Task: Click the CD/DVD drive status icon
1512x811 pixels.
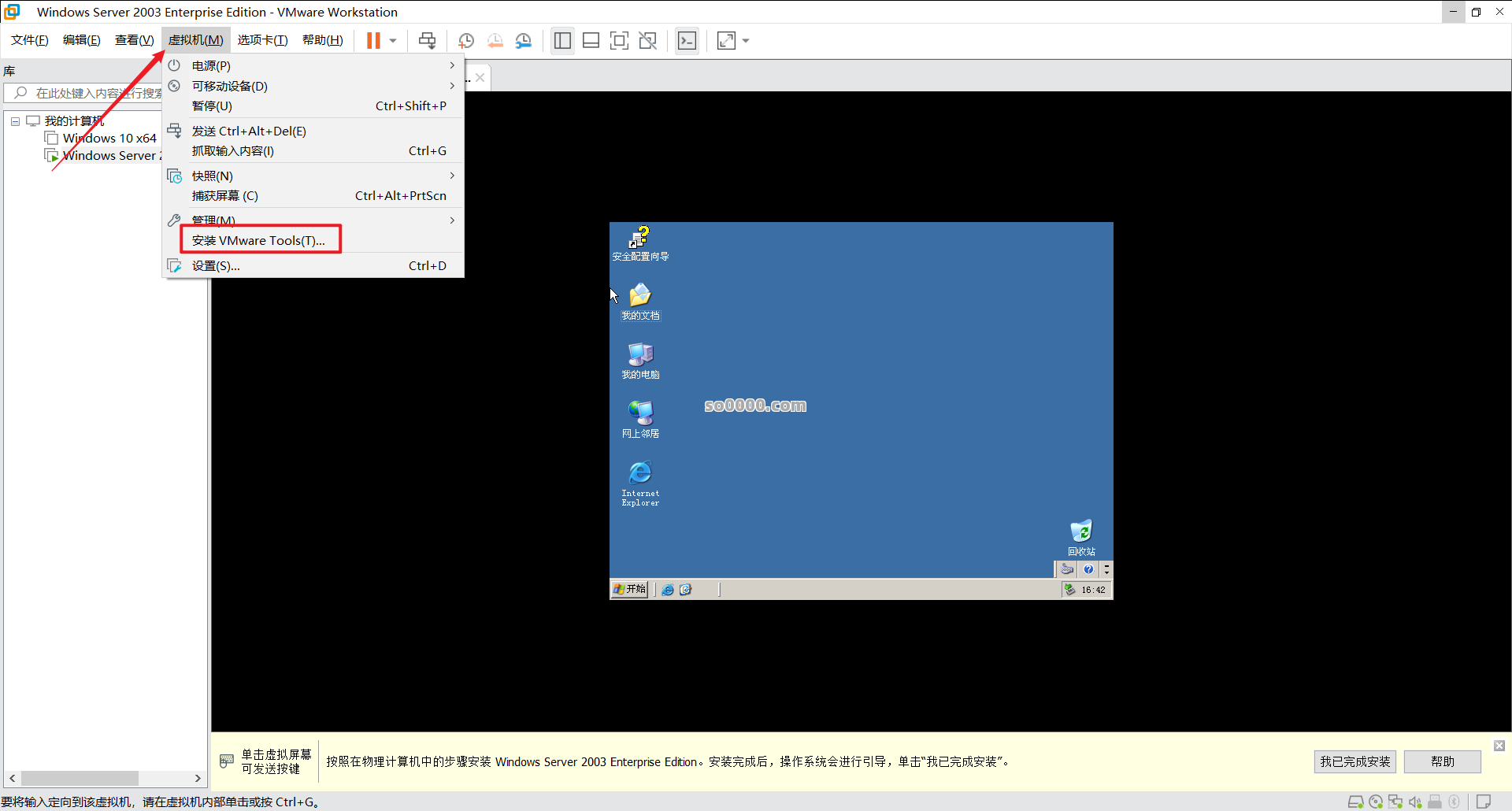Action: [1376, 802]
